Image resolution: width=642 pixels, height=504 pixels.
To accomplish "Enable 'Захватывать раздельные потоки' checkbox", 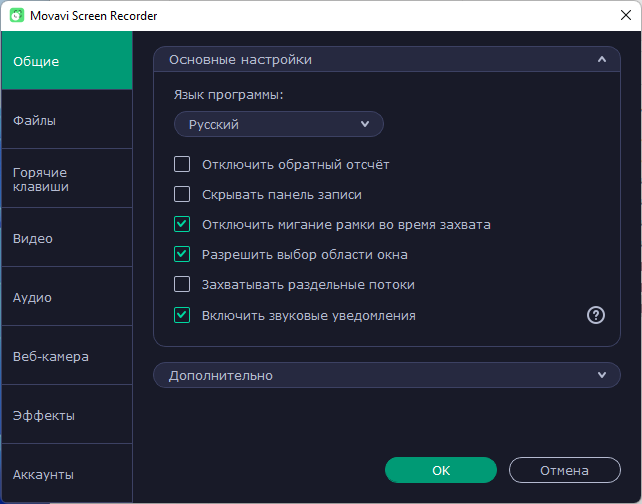I will (x=182, y=284).
